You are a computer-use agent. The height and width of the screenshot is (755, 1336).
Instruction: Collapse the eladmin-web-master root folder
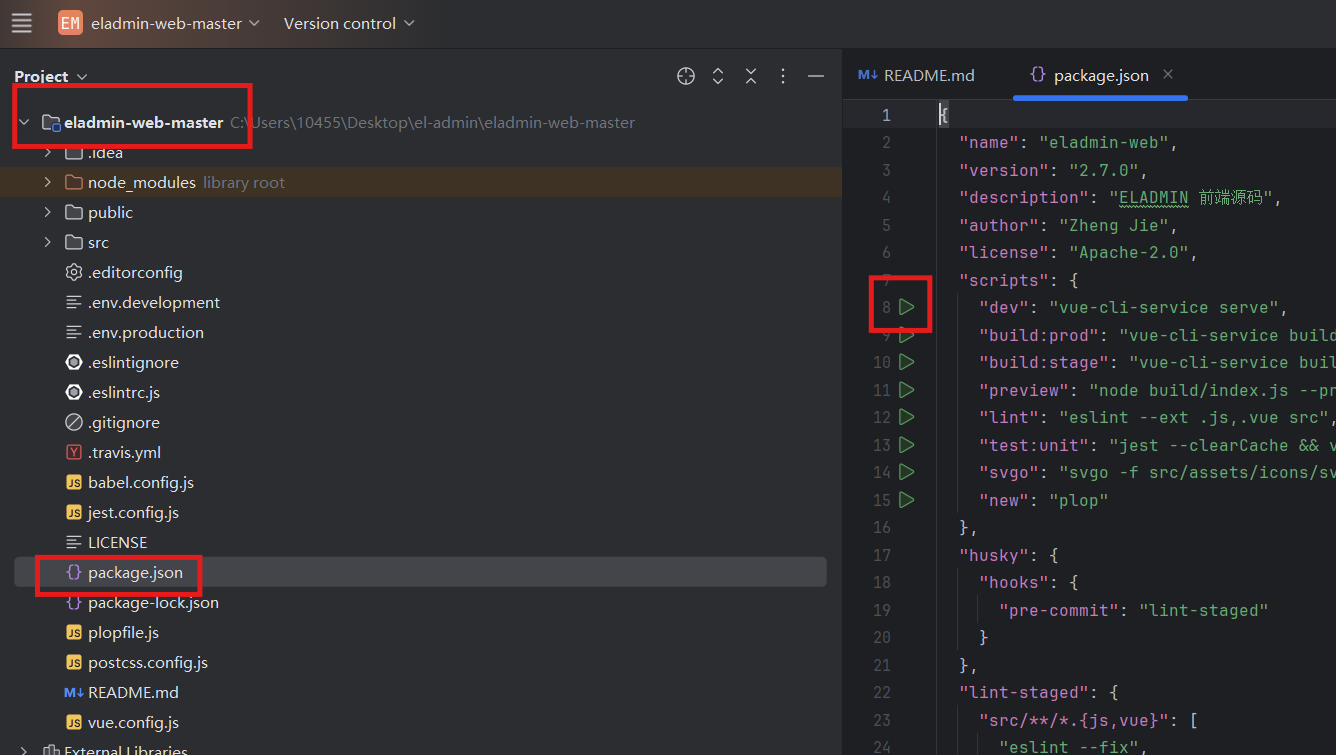[24, 123]
